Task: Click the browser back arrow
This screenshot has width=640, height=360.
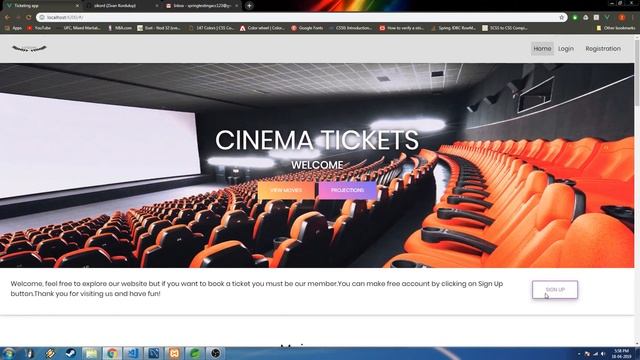Action: tap(7, 17)
